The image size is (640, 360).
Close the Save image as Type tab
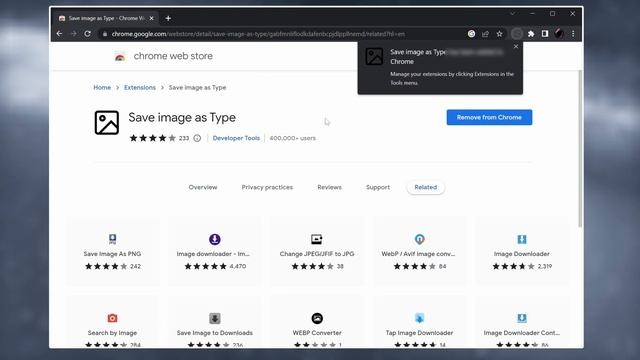(151, 18)
